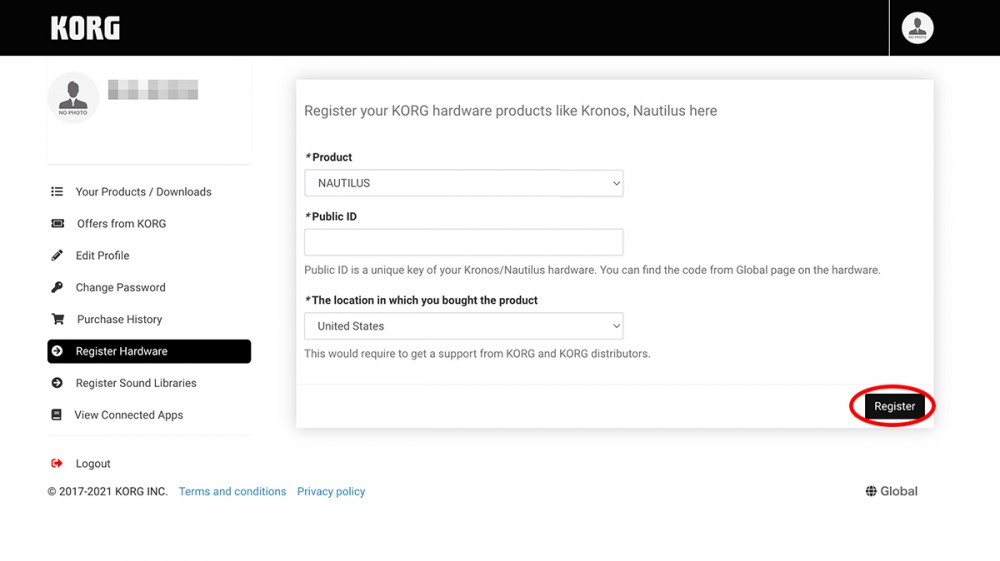Focus the Public ID input field
This screenshot has height=561, width=1000.
pos(464,242)
